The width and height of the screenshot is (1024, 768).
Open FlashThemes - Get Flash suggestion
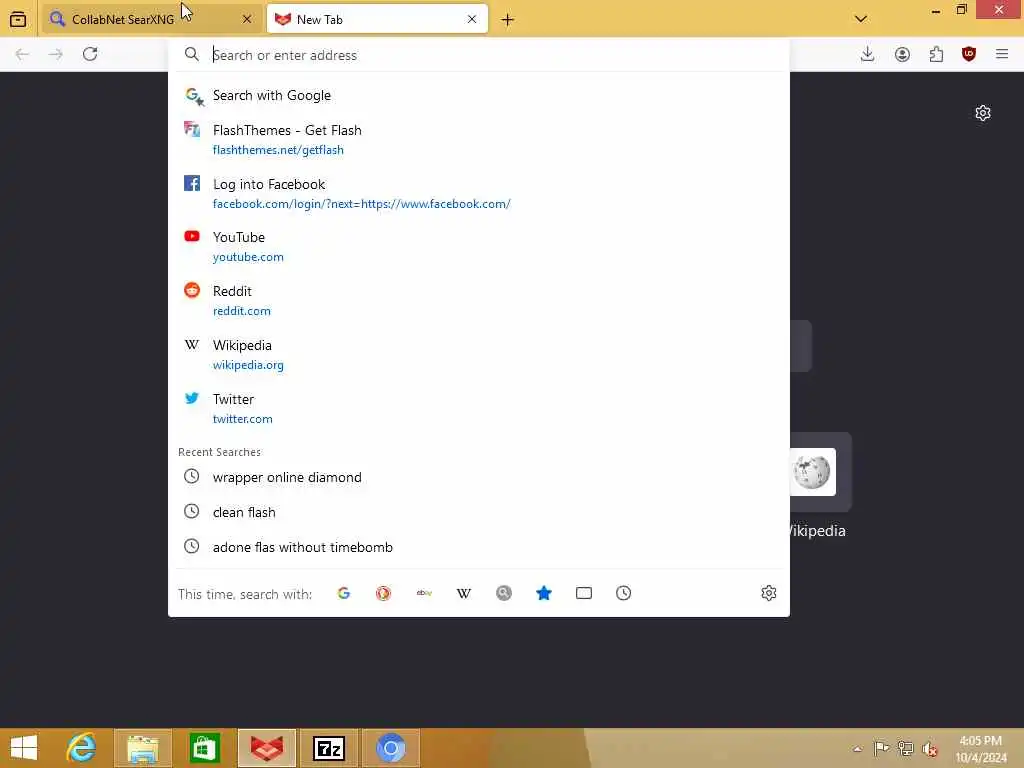tap(479, 139)
